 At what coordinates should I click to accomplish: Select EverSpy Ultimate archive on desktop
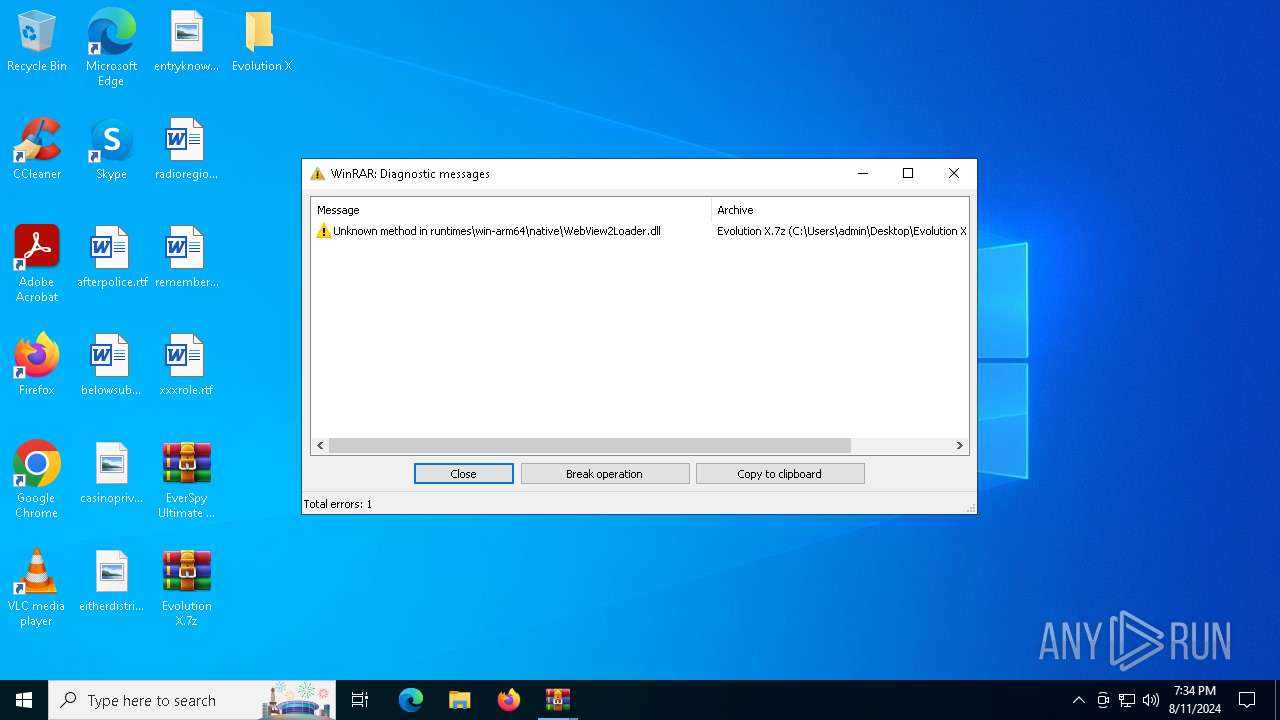pyautogui.click(x=186, y=480)
